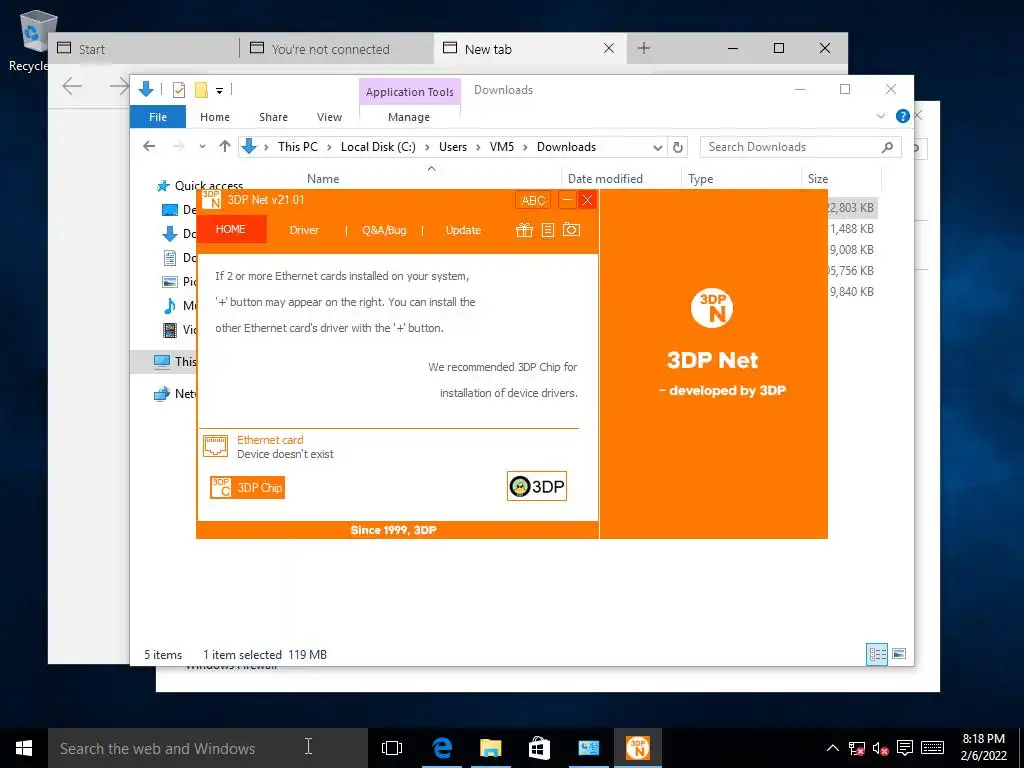The image size is (1024, 768).
Task: Open the Update tab in 3DP Net
Action: coord(463,230)
